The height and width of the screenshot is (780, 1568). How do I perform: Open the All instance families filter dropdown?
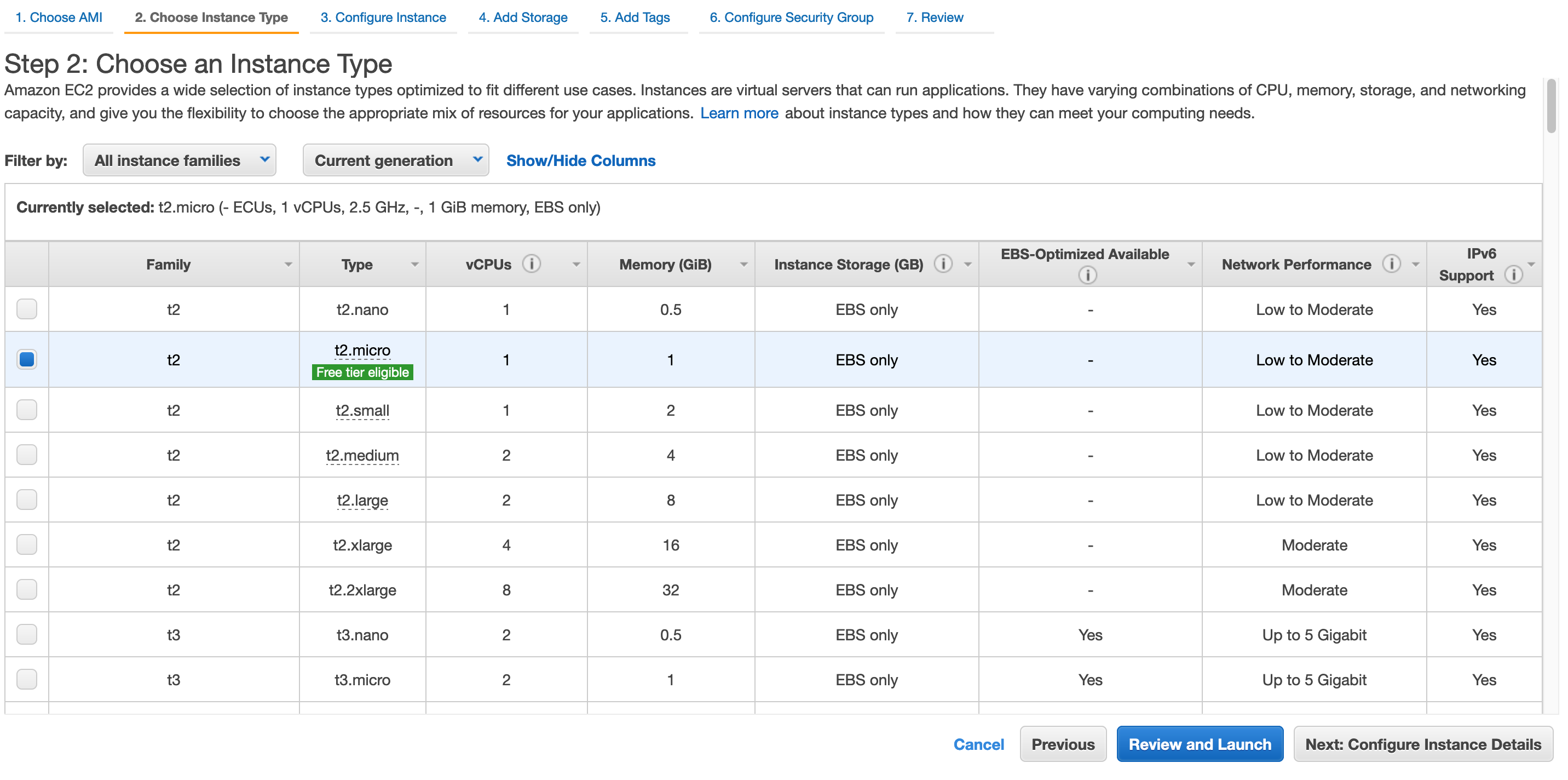pyautogui.click(x=179, y=160)
